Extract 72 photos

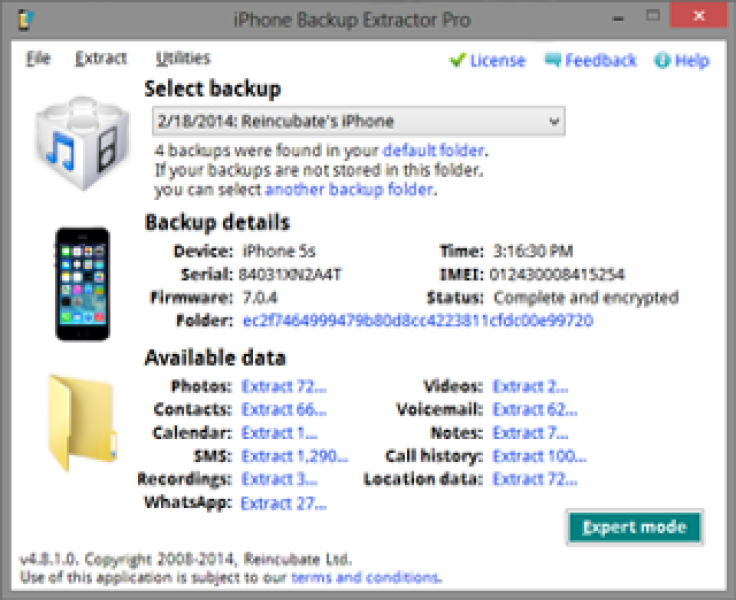284,386
